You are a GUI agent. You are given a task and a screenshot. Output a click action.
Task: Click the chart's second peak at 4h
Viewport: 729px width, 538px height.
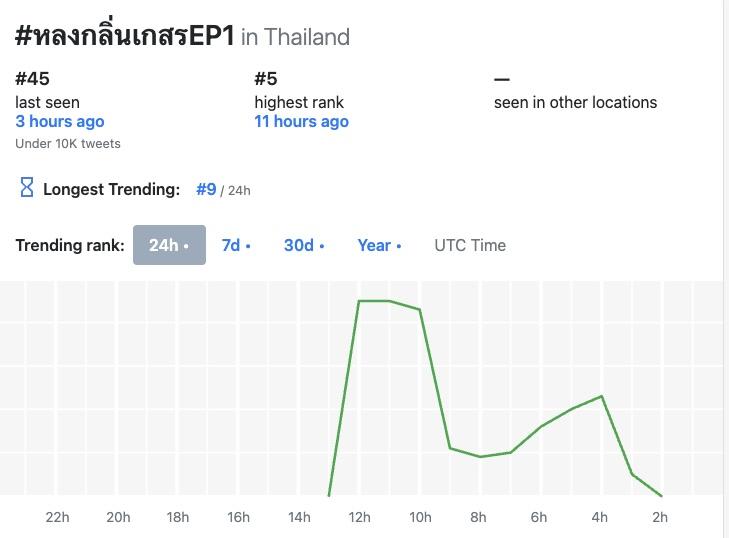(x=601, y=396)
